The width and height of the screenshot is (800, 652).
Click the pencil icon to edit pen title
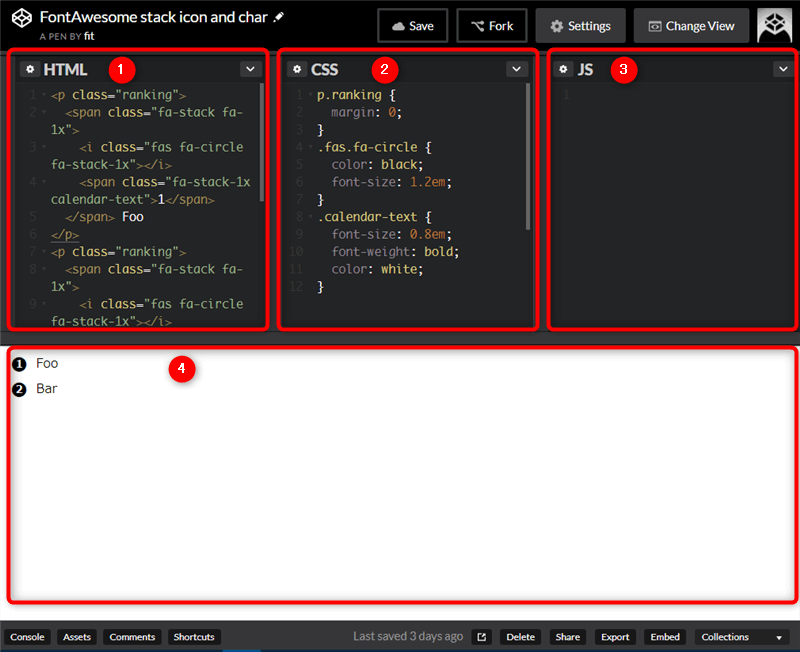click(x=279, y=17)
